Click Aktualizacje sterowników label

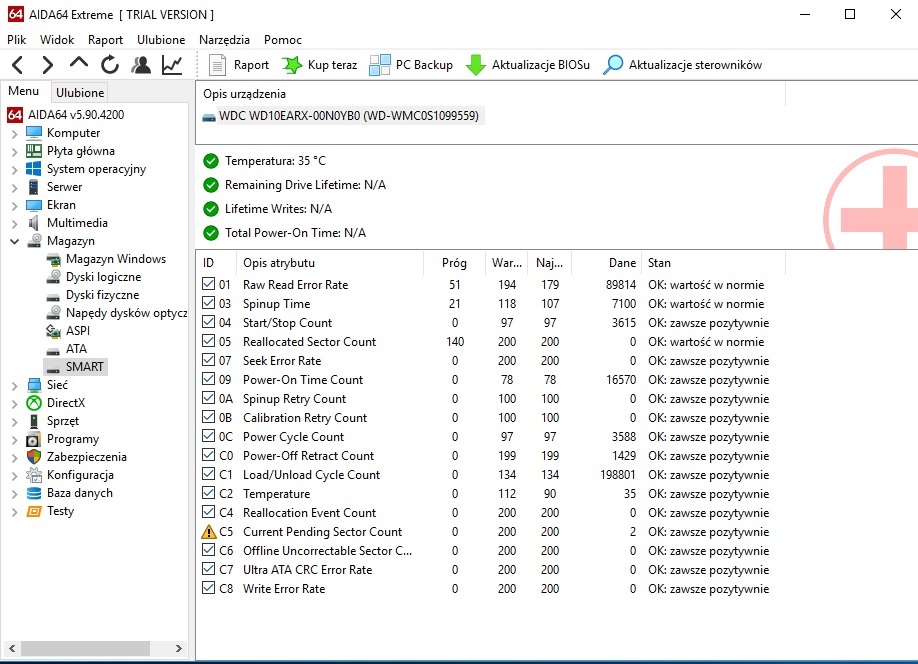[x=696, y=65]
